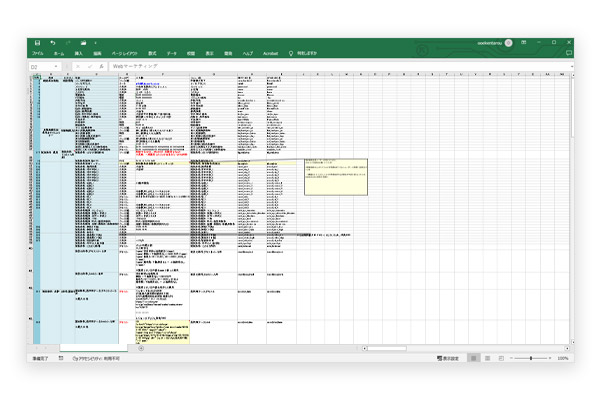Open the folder icon in quick access toolbar
The image size is (600, 400).
[x=83, y=43]
